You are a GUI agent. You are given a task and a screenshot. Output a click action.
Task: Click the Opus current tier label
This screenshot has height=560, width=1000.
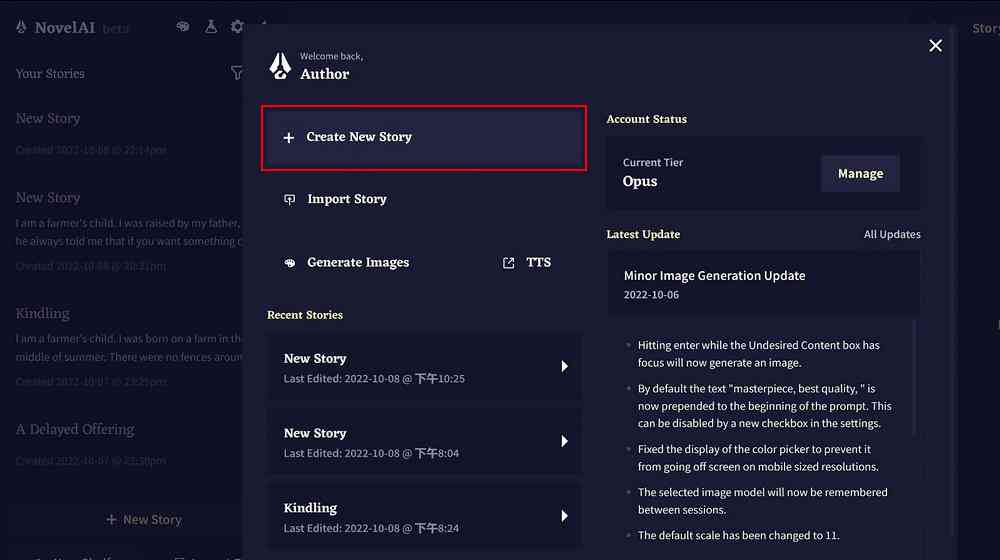(x=640, y=181)
